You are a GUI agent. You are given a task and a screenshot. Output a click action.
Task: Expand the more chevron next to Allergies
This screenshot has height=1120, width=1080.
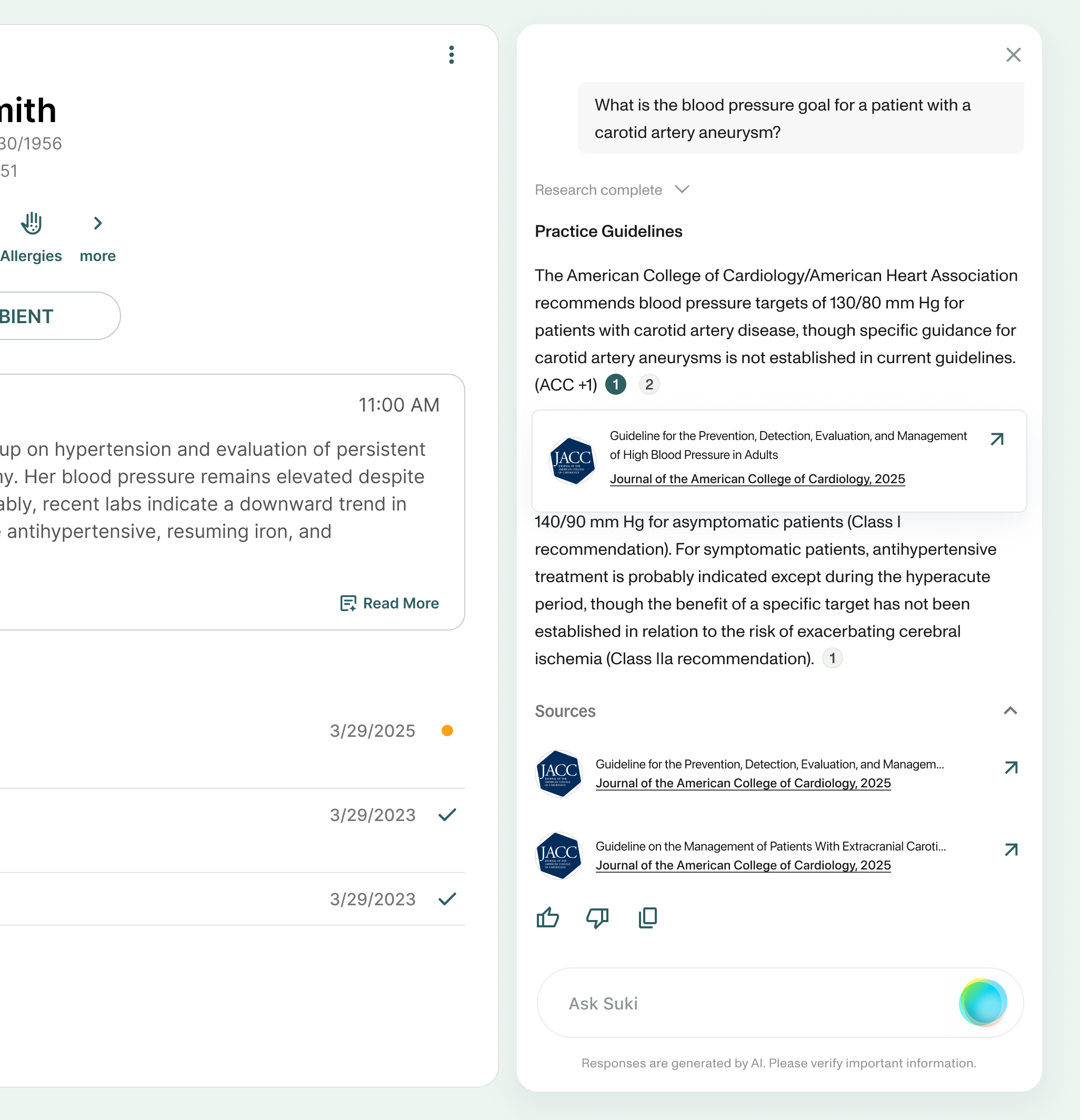98,223
